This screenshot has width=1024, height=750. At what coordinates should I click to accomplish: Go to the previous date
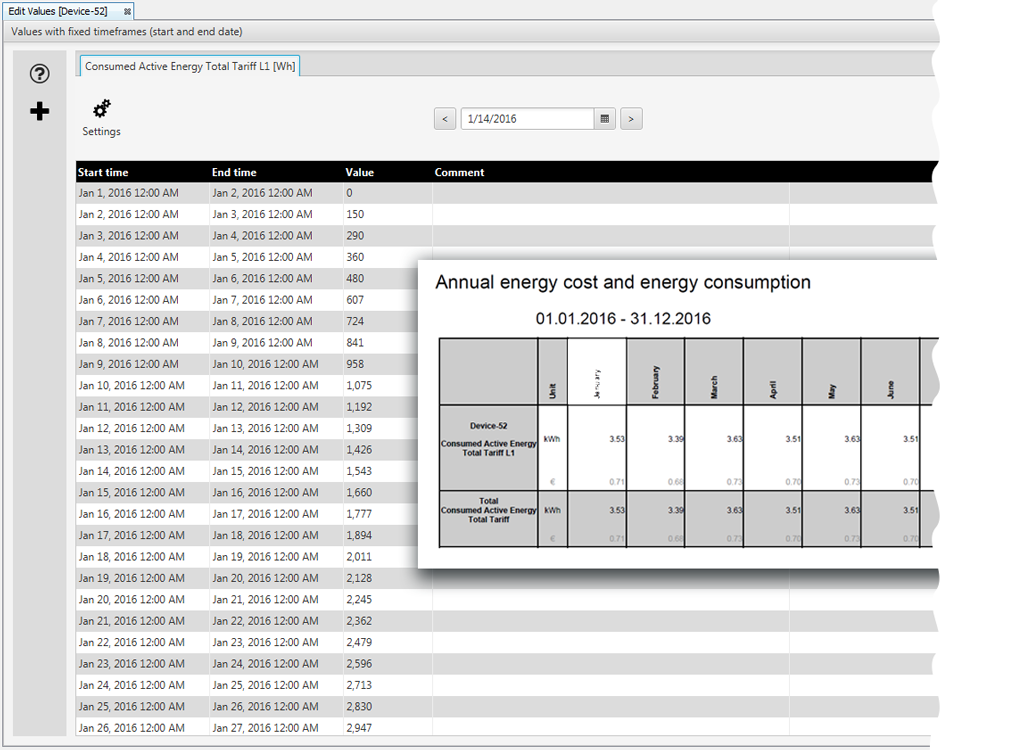pyautogui.click(x=444, y=118)
